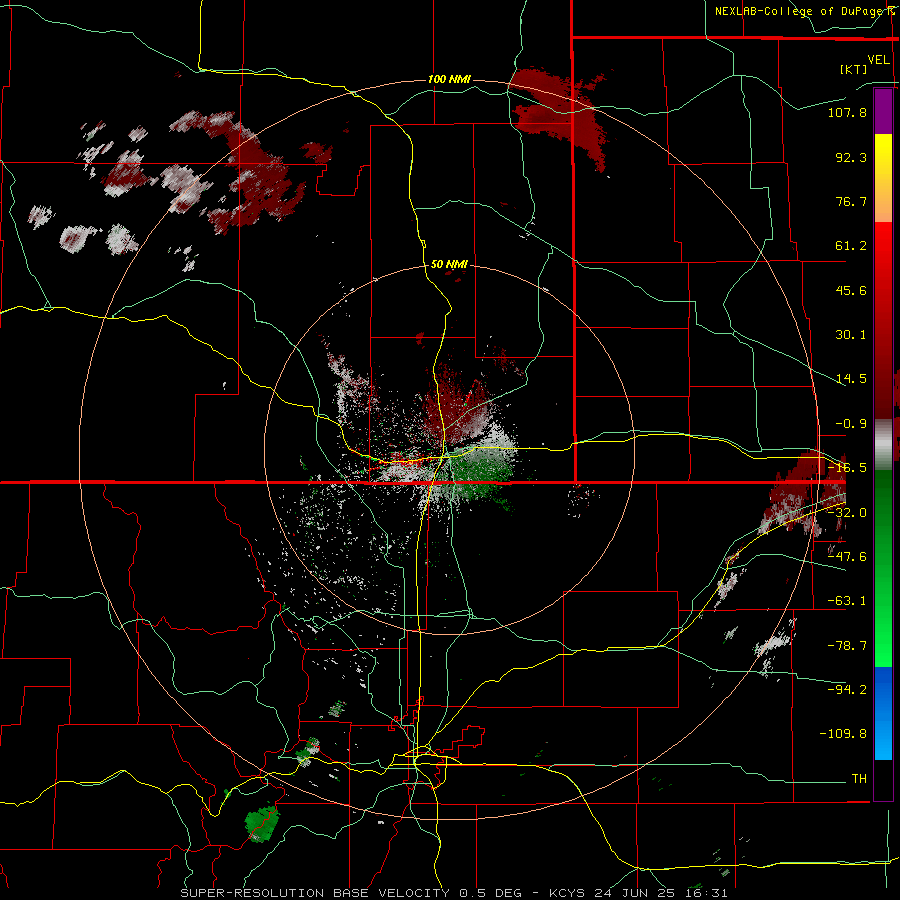Click the [KT] units label
The height and width of the screenshot is (900, 900).
(854, 69)
